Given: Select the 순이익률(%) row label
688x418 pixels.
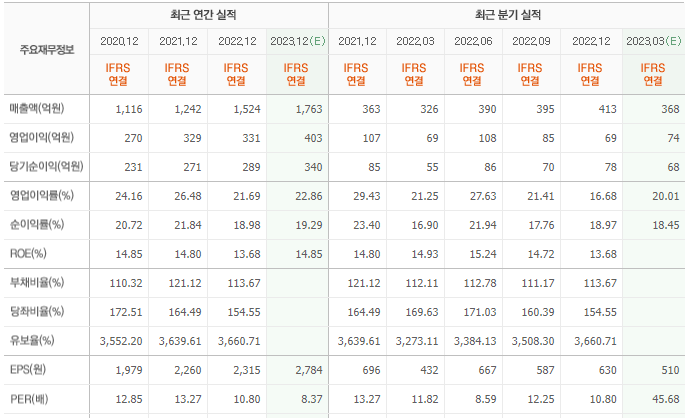Looking at the screenshot, I should click(37, 224).
